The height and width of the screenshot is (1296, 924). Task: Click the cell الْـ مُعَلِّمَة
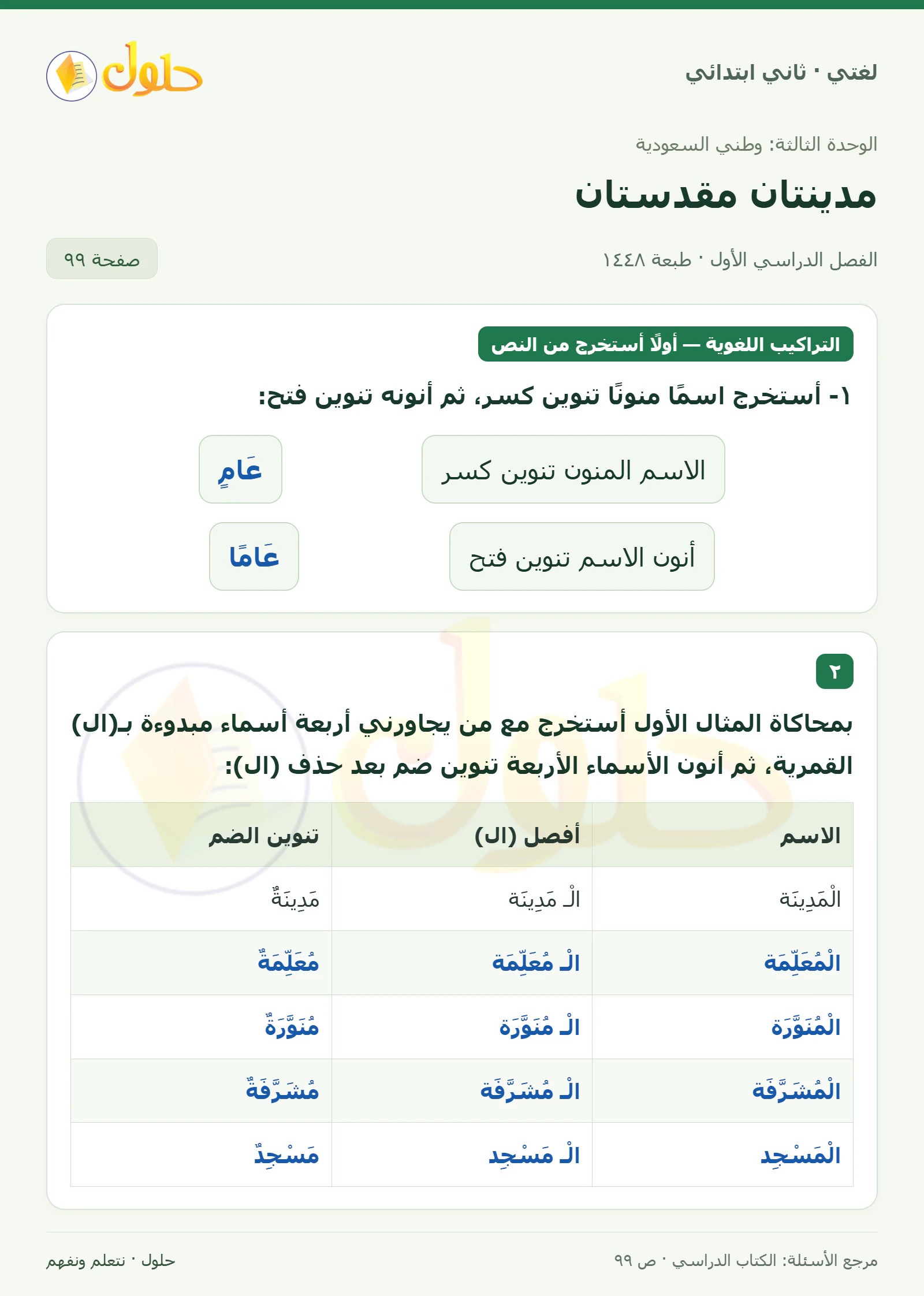click(x=462, y=963)
